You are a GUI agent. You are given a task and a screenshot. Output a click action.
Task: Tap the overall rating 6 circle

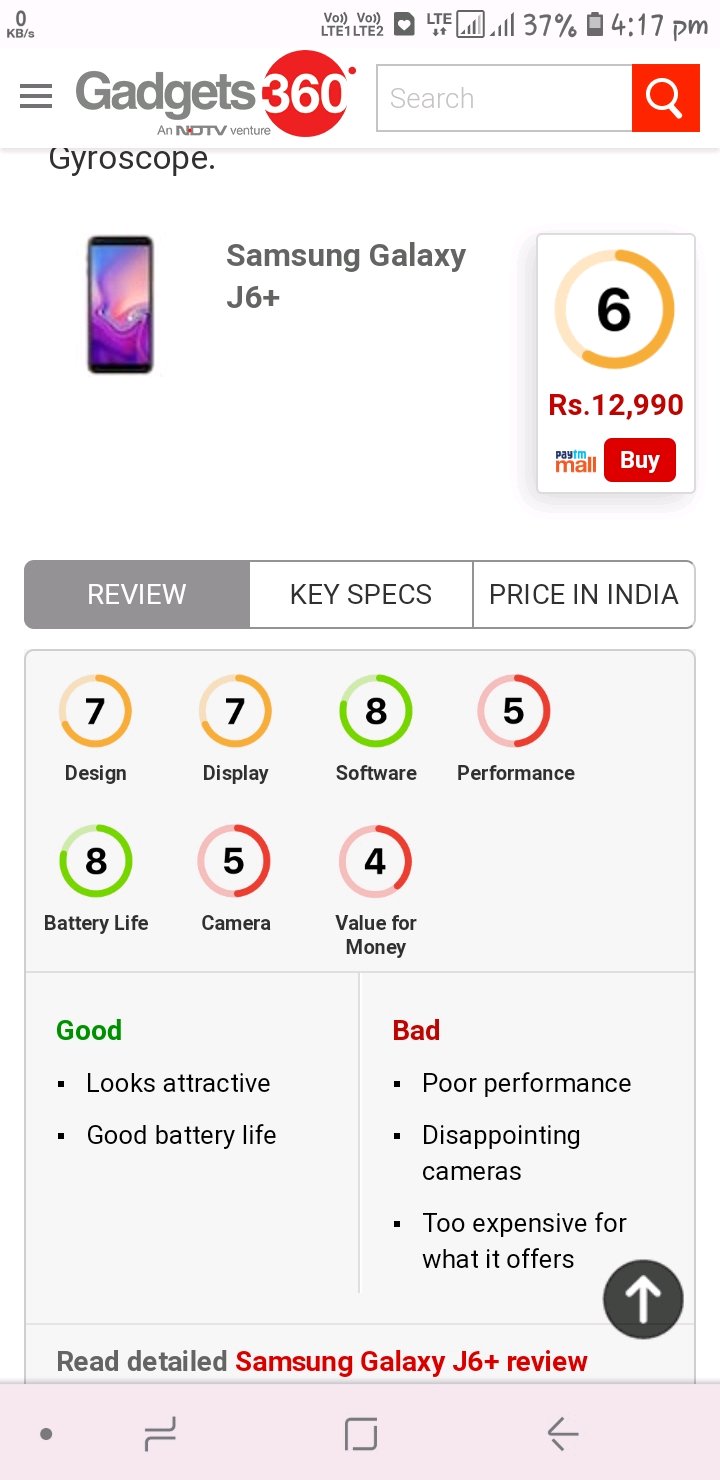(614, 309)
